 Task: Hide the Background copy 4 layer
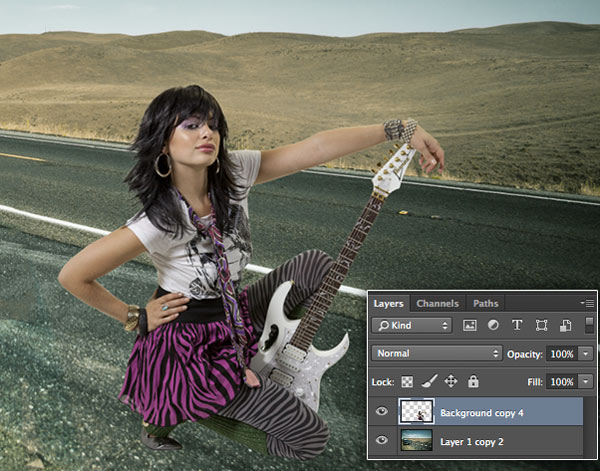point(382,411)
